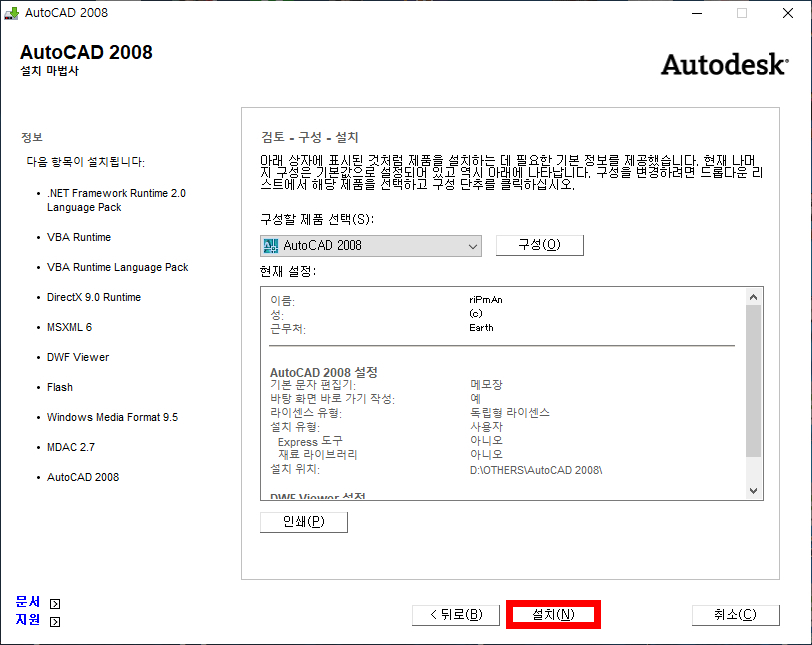Select the VBA Runtime list item
Screen dimensions: 812x645
[79, 237]
